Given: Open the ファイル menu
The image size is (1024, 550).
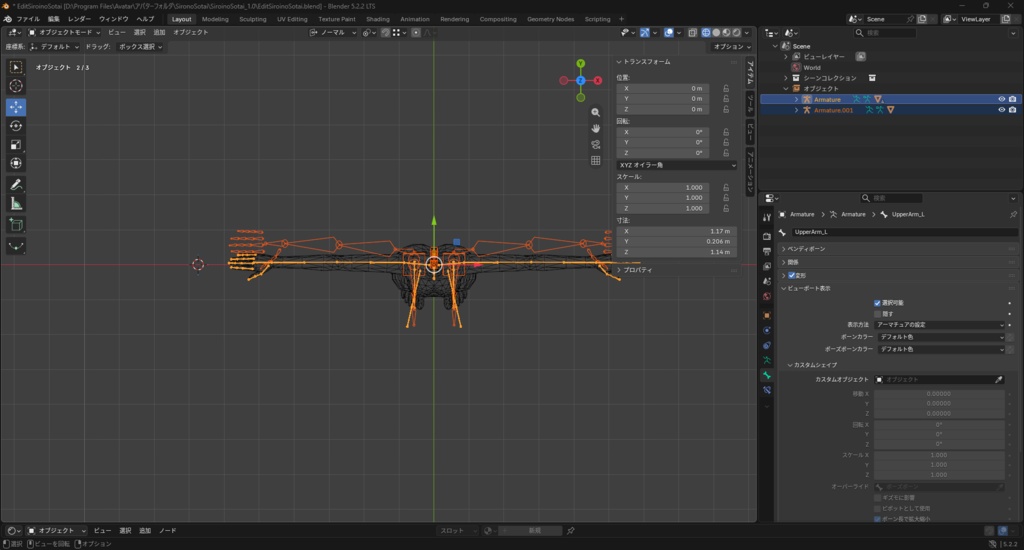Looking at the screenshot, I should [28, 19].
